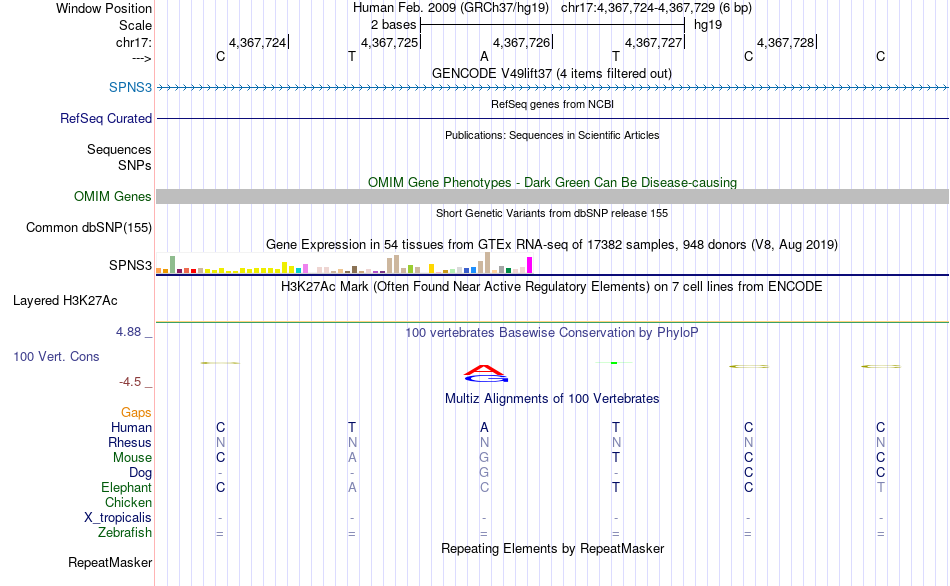Click the tall green bar in GTEx chart

click(173, 264)
